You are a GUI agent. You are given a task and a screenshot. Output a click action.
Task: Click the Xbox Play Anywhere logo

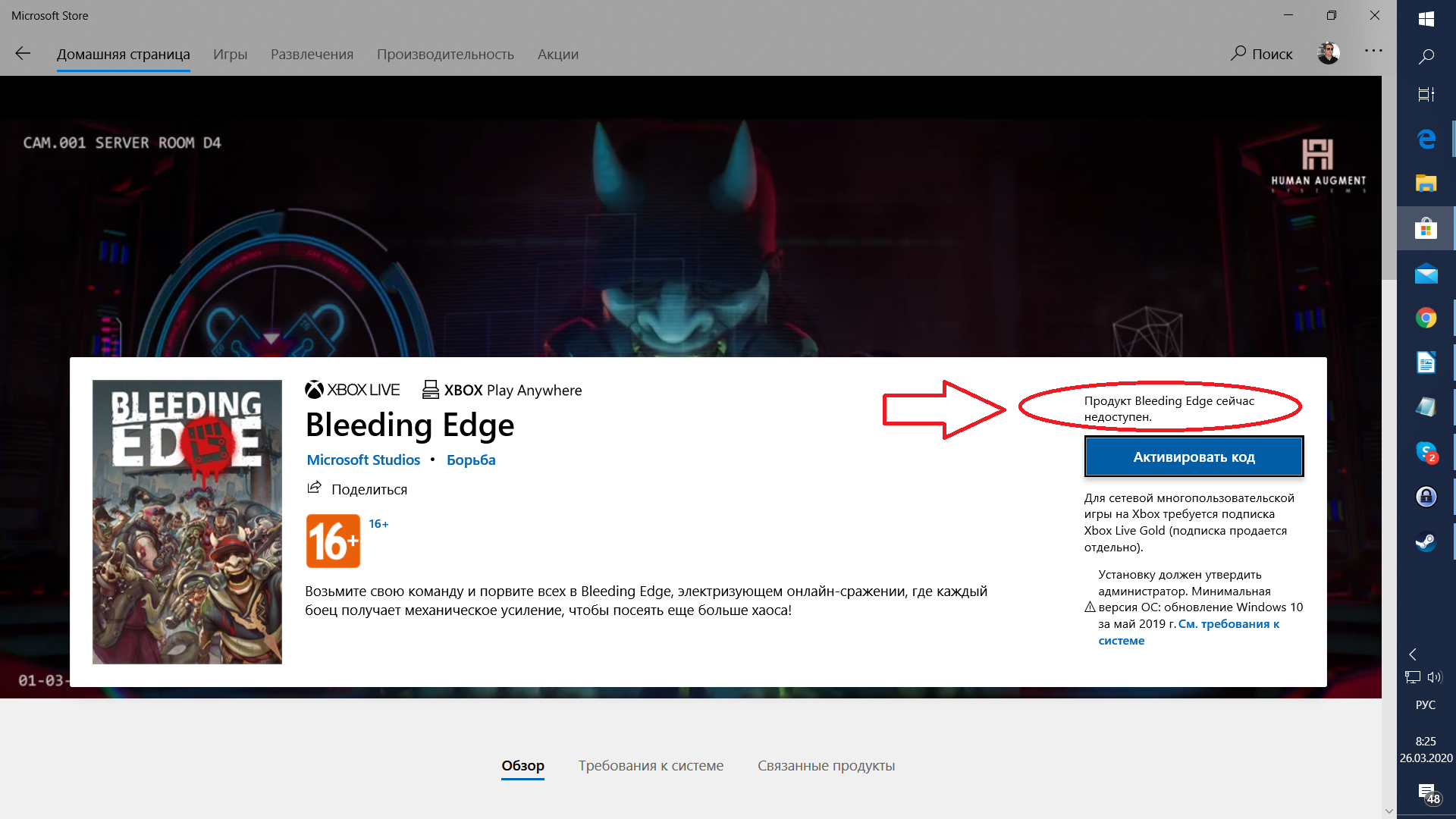[x=502, y=390]
